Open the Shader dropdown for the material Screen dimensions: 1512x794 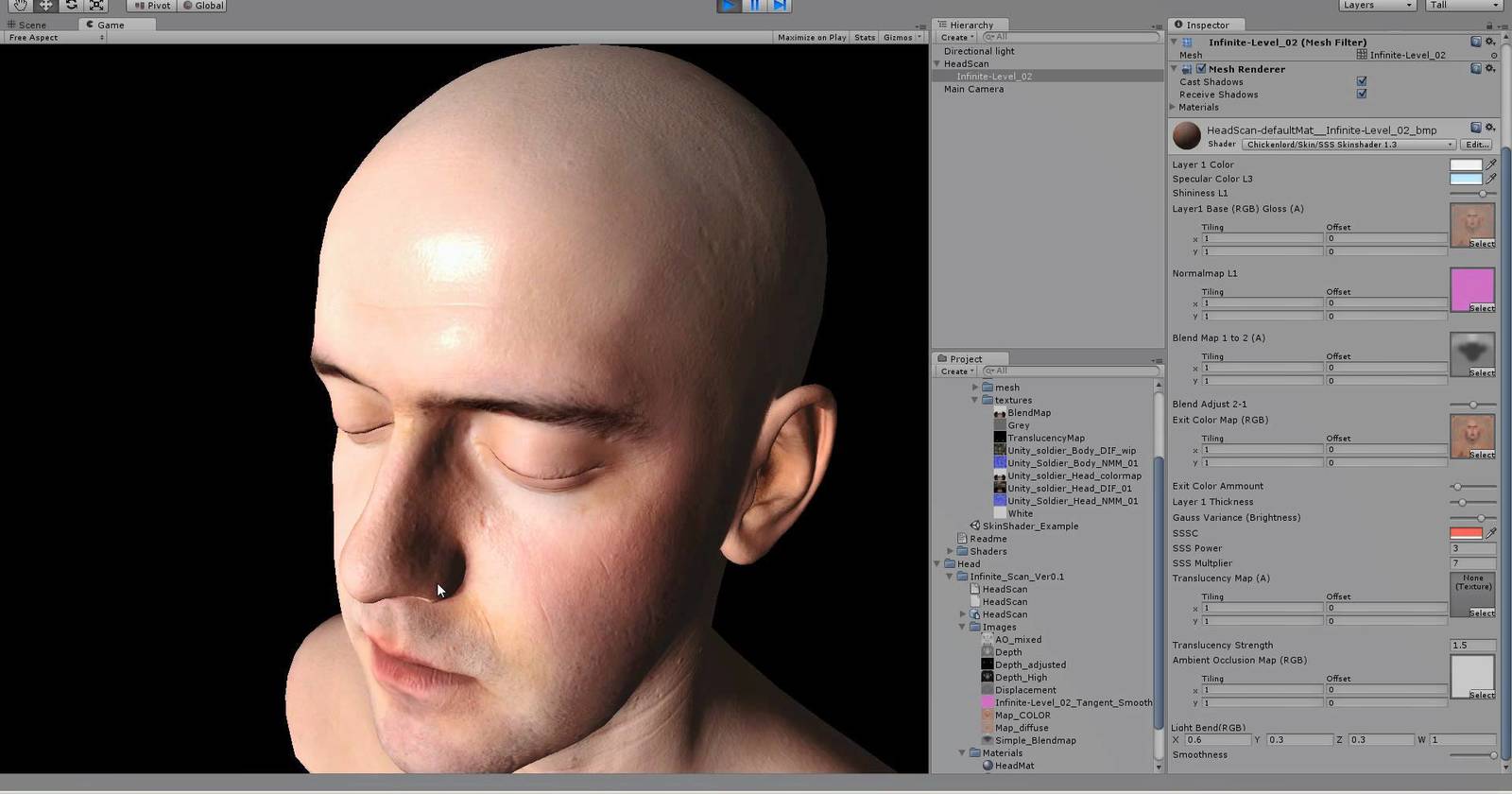(1349, 145)
